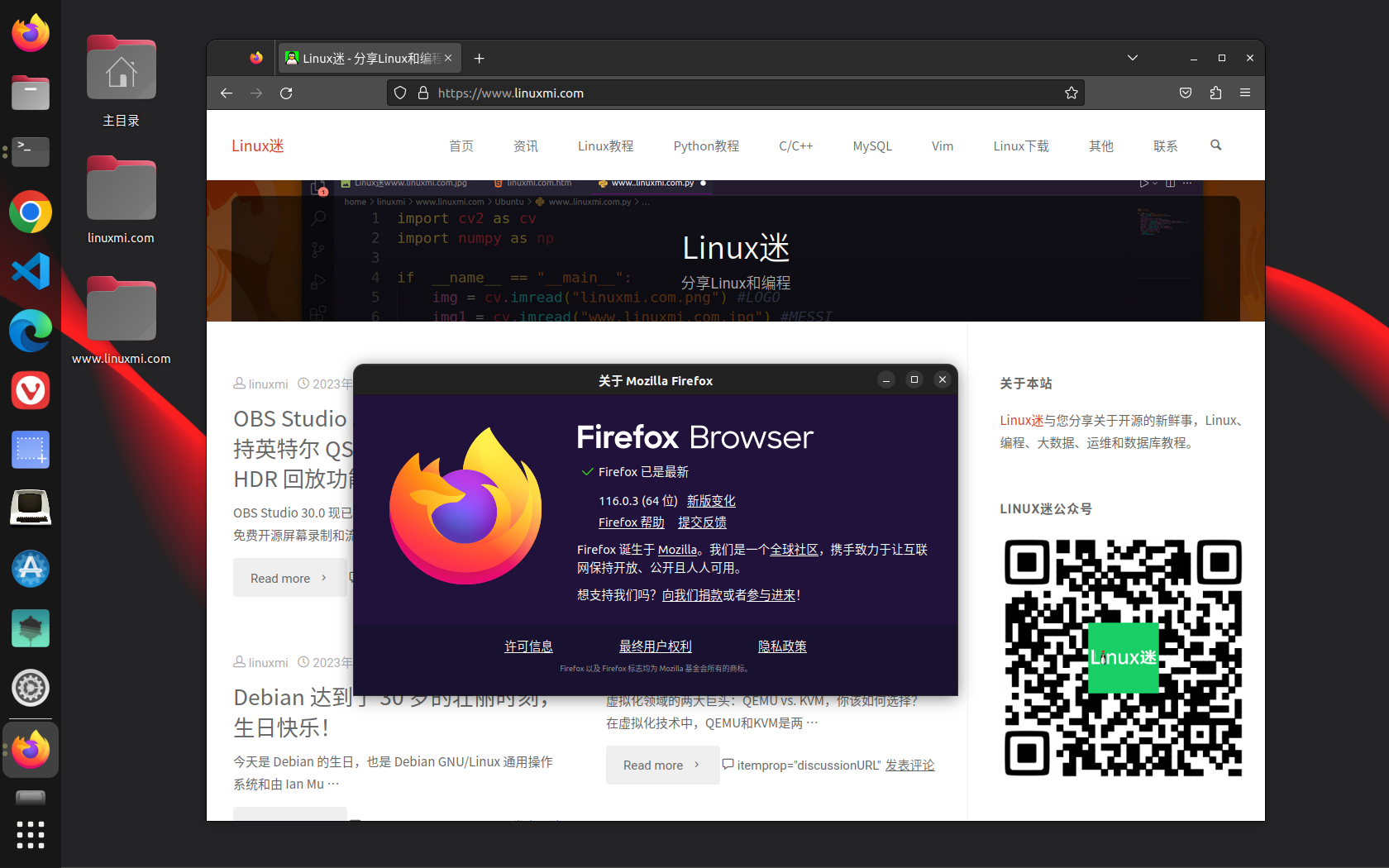Click the 提交反馈 link in About dialog
This screenshot has height=868, width=1389.
(x=702, y=522)
